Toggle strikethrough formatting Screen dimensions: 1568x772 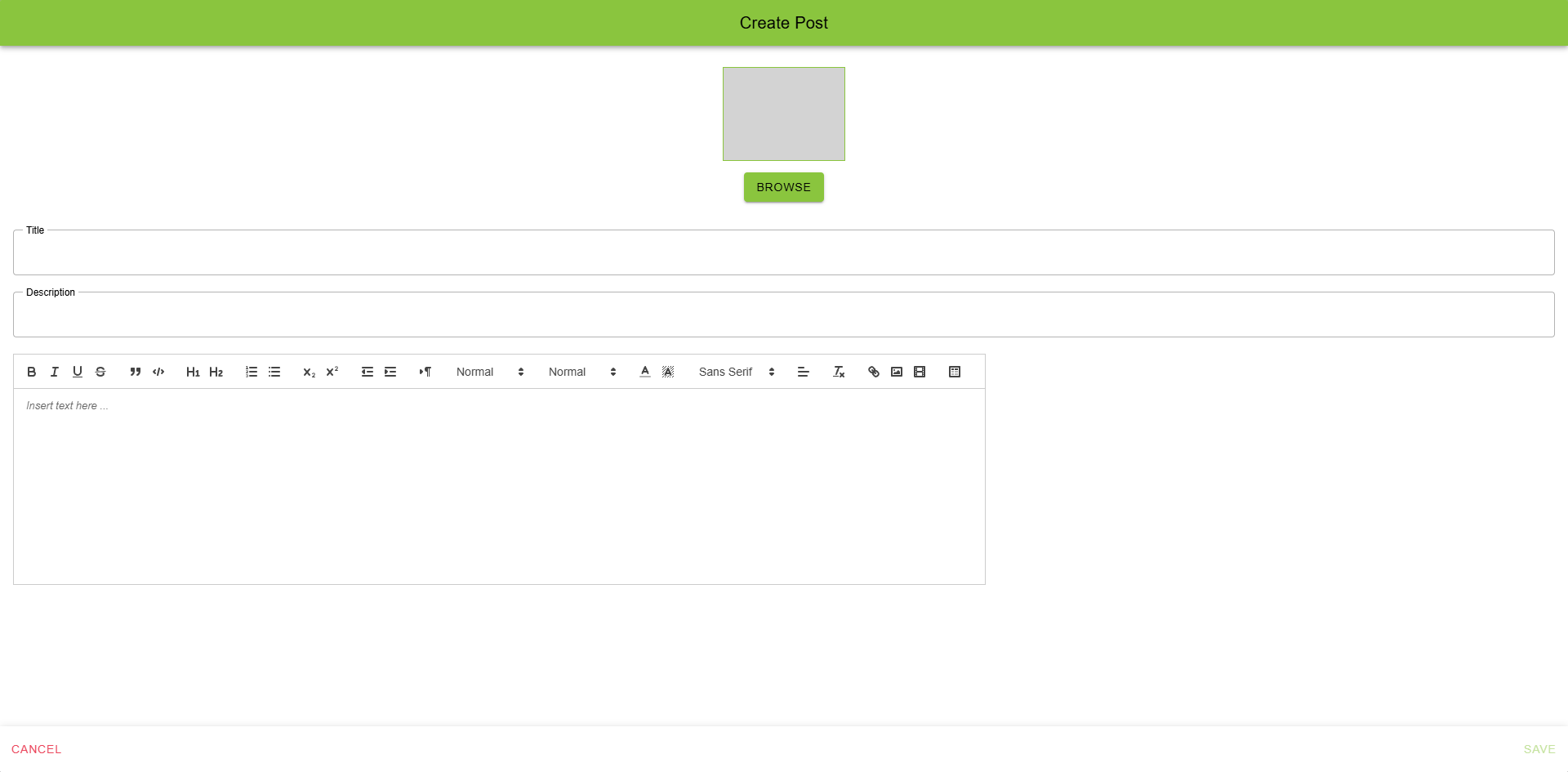click(x=100, y=372)
